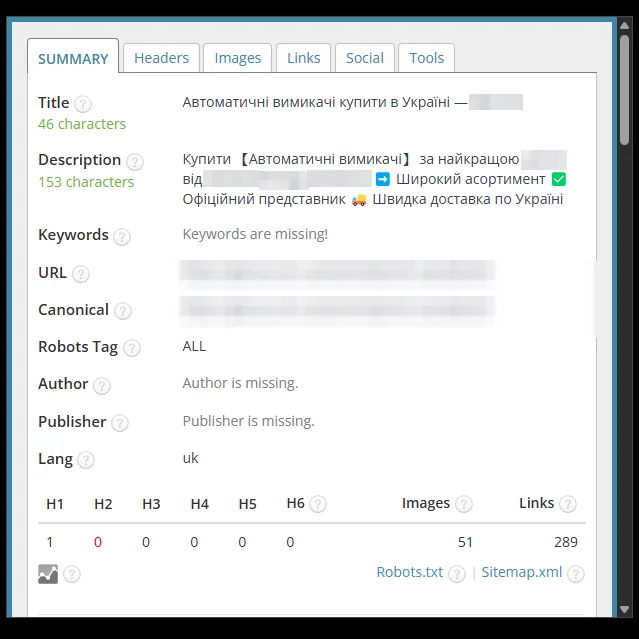The height and width of the screenshot is (639, 639).
Task: Click the '153 characters' description count
Action: 86,182
